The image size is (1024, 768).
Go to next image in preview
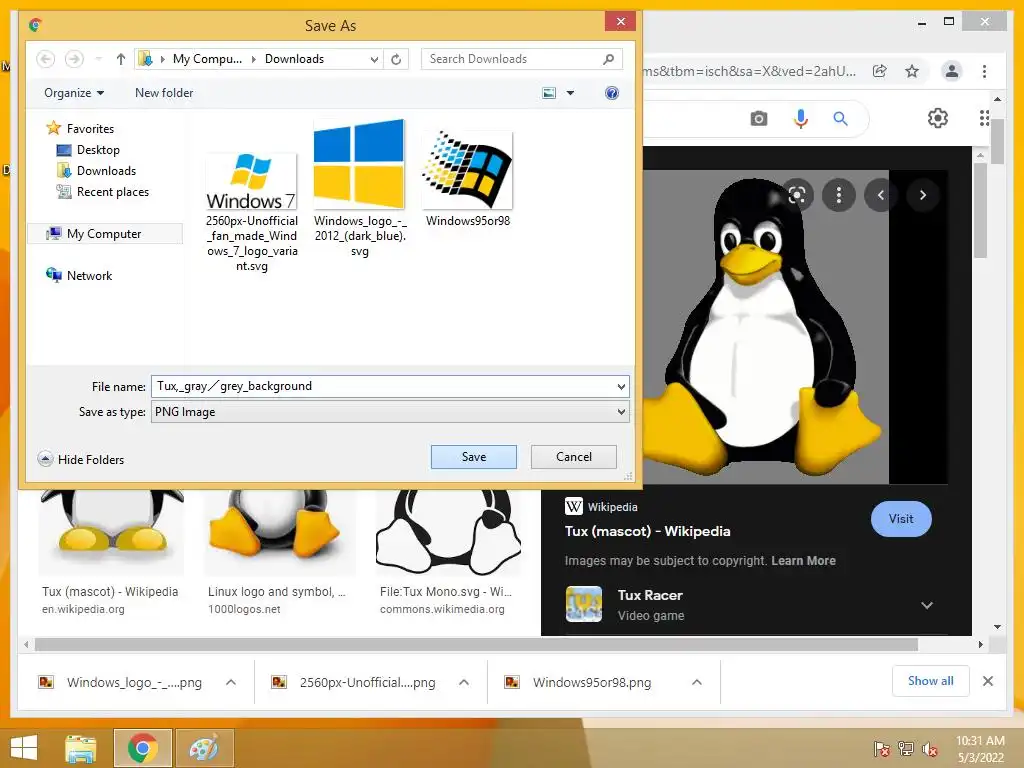(923, 195)
